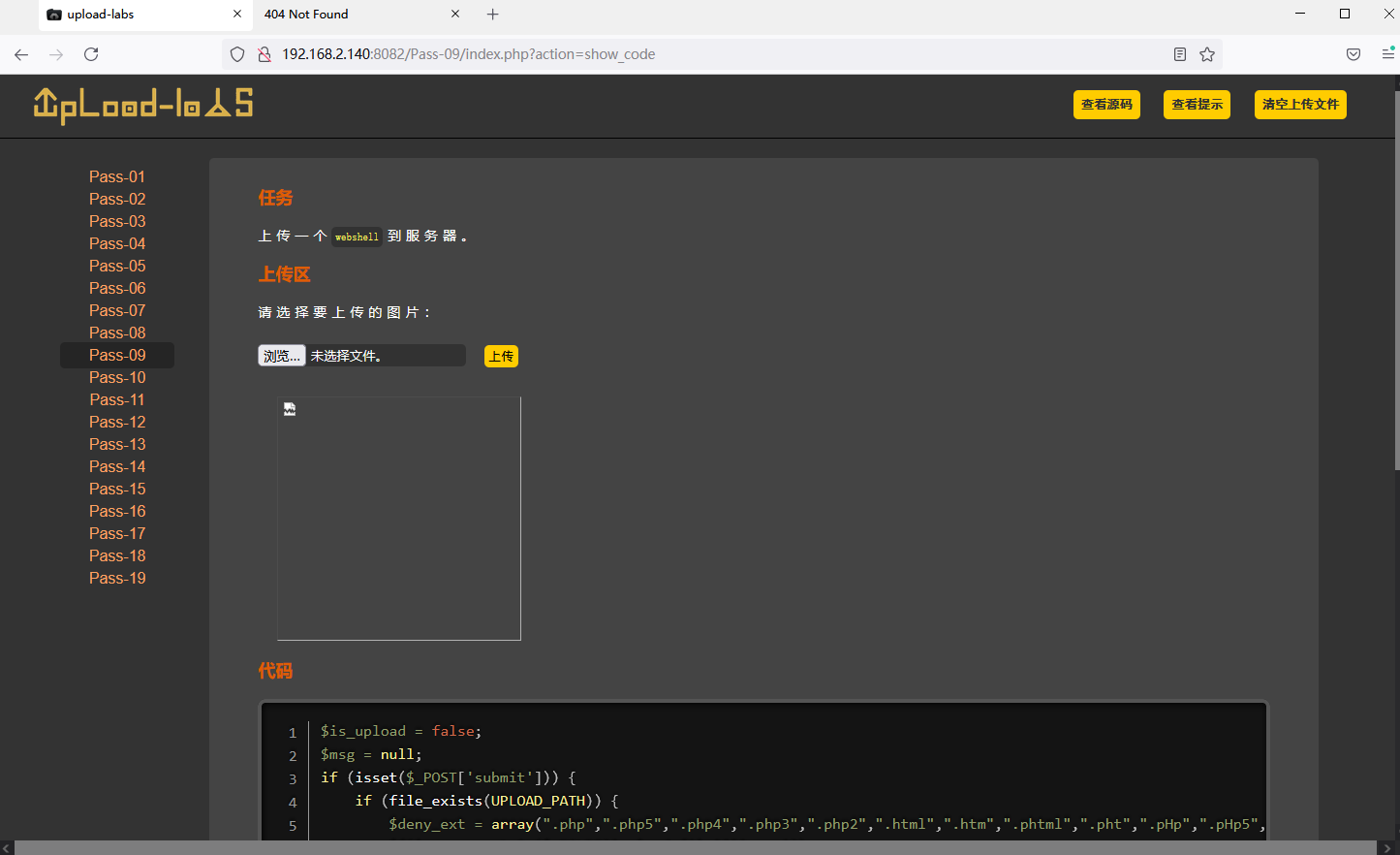Viewport: 1400px width, 855px height.
Task: Open Pass-01 in the sidebar
Action: (x=117, y=176)
